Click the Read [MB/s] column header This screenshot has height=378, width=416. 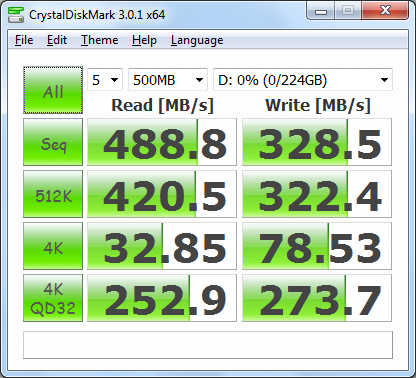tap(162, 106)
